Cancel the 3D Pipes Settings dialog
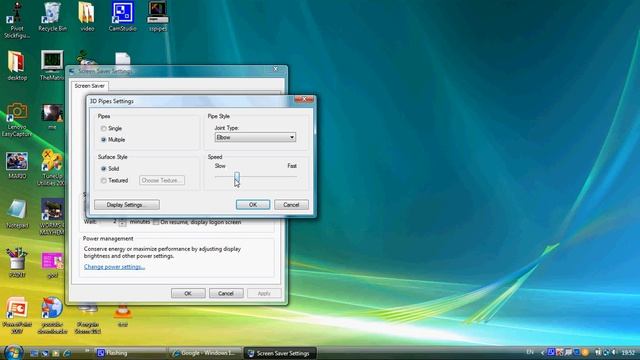This screenshot has width=640, height=360. click(291, 205)
